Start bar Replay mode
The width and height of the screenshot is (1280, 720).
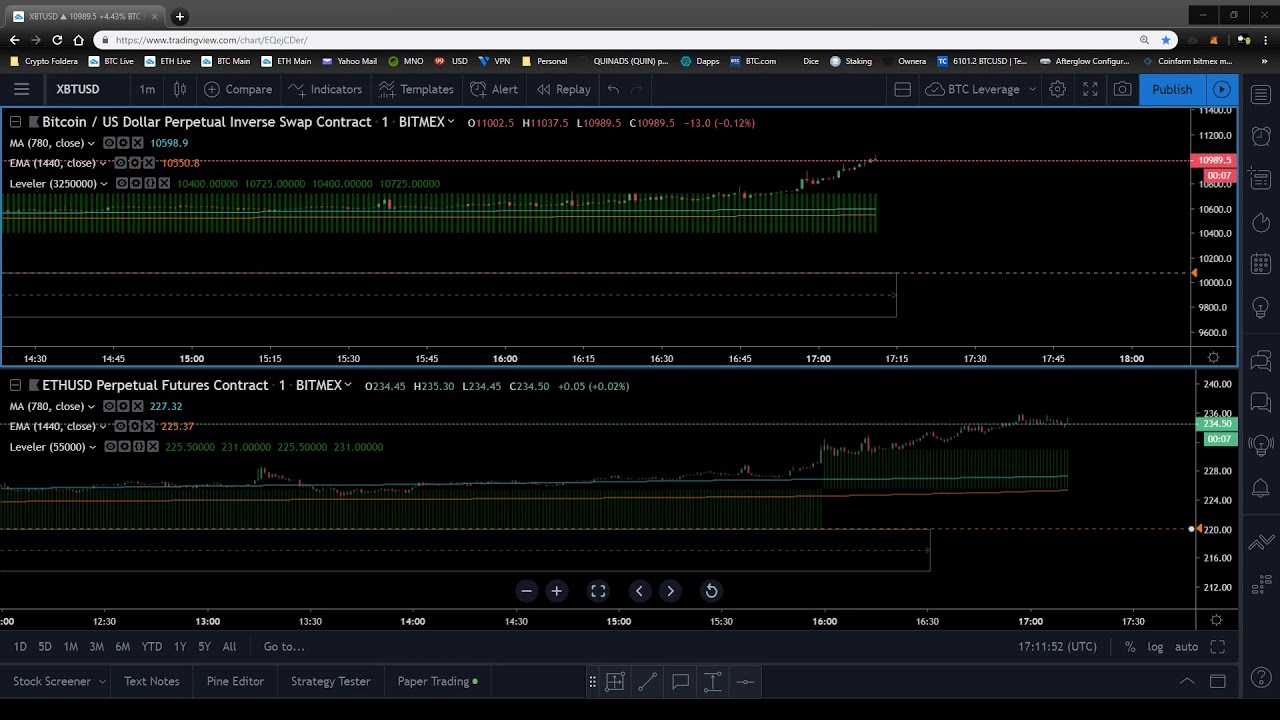(563, 89)
